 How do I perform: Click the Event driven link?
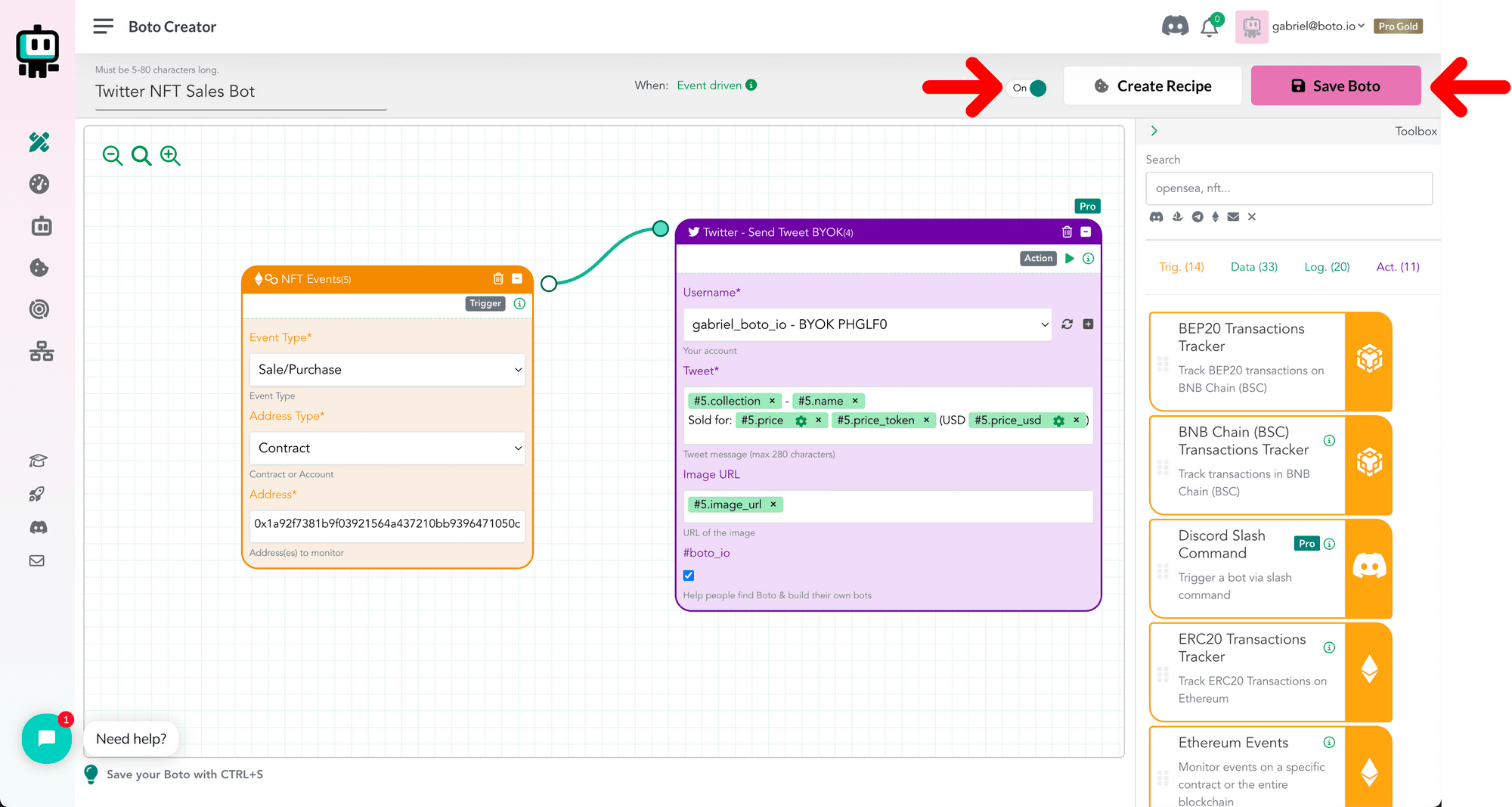[709, 85]
